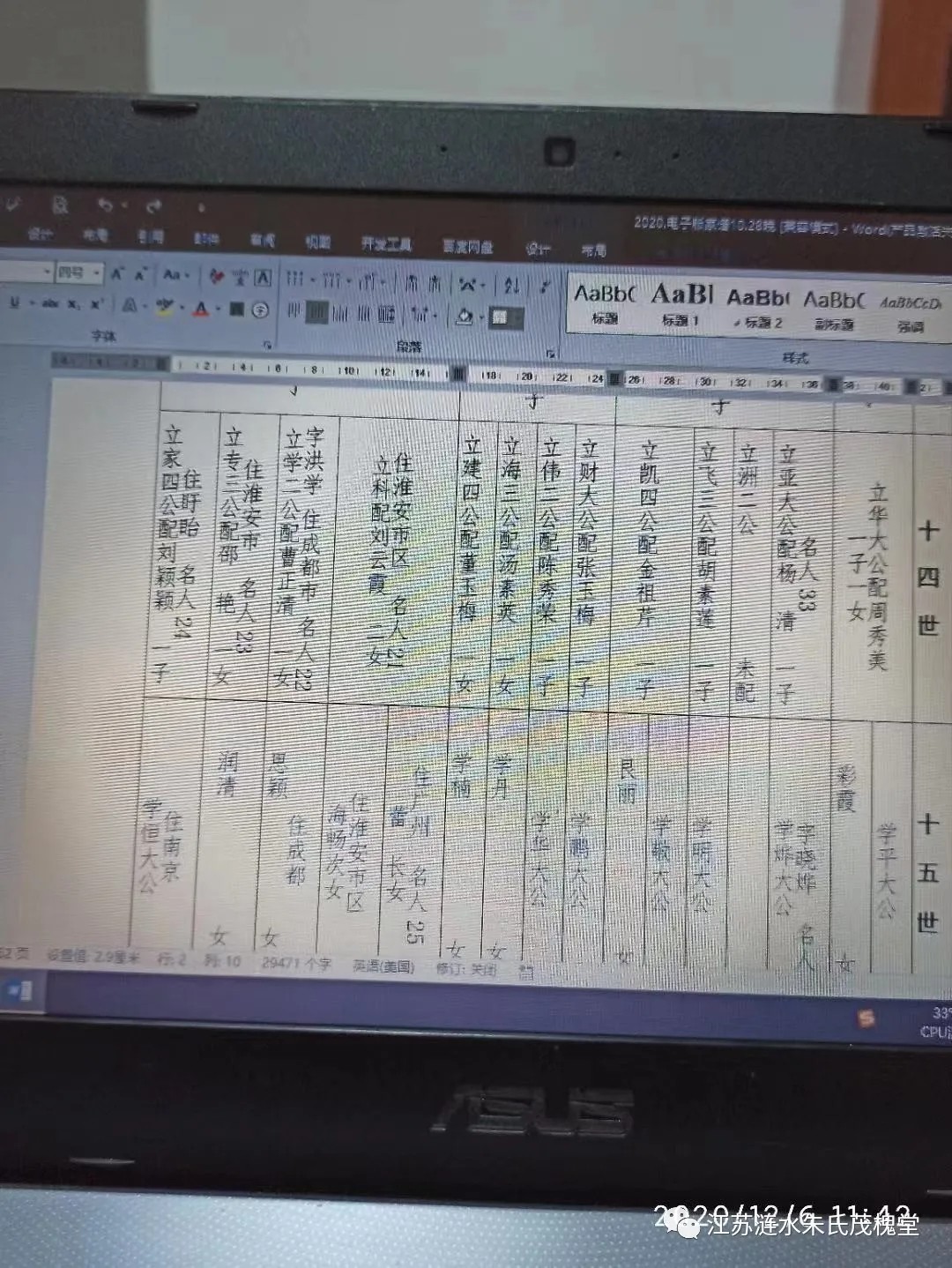
Task: Click the Sort A-Z icon
Action: point(512,286)
